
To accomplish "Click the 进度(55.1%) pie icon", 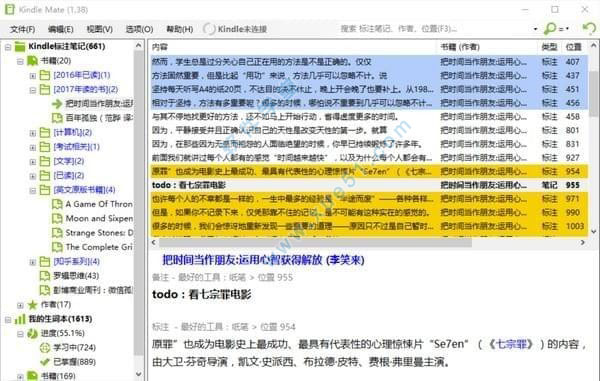I will 32,333.
